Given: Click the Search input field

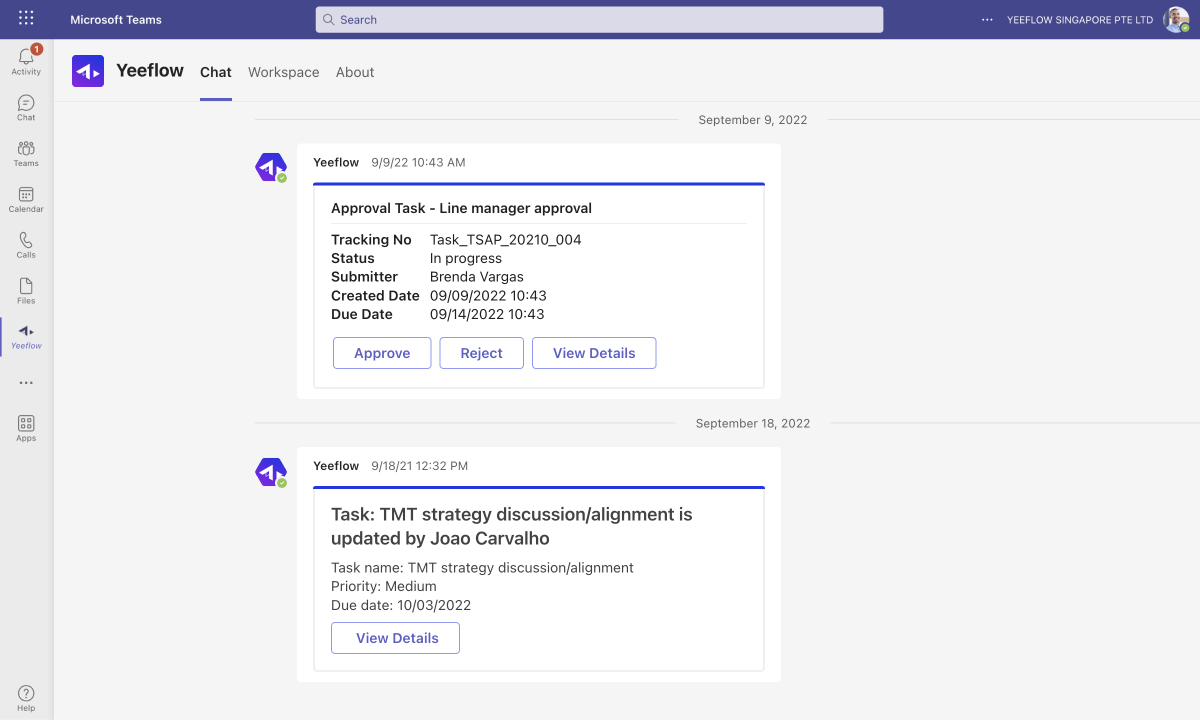Looking at the screenshot, I should [x=600, y=20].
